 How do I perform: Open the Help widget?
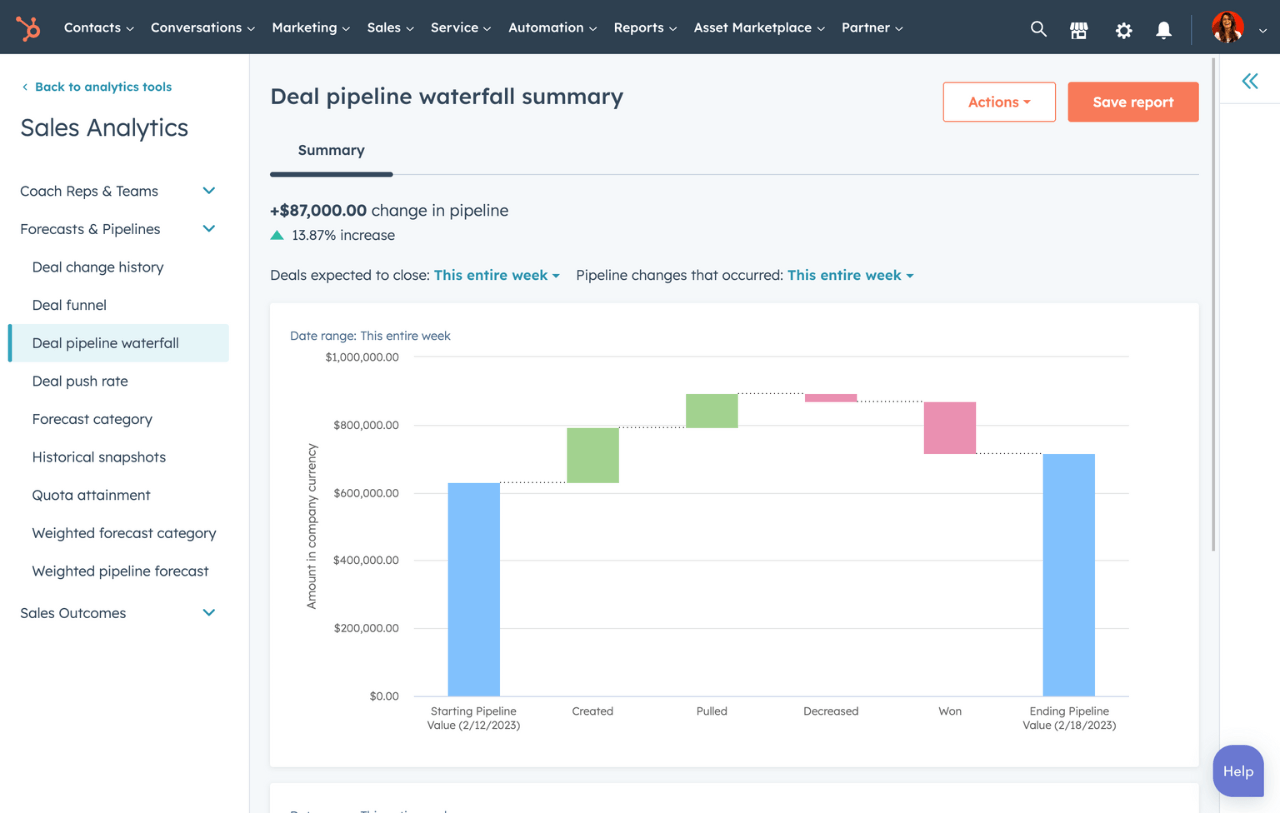[x=1238, y=771]
